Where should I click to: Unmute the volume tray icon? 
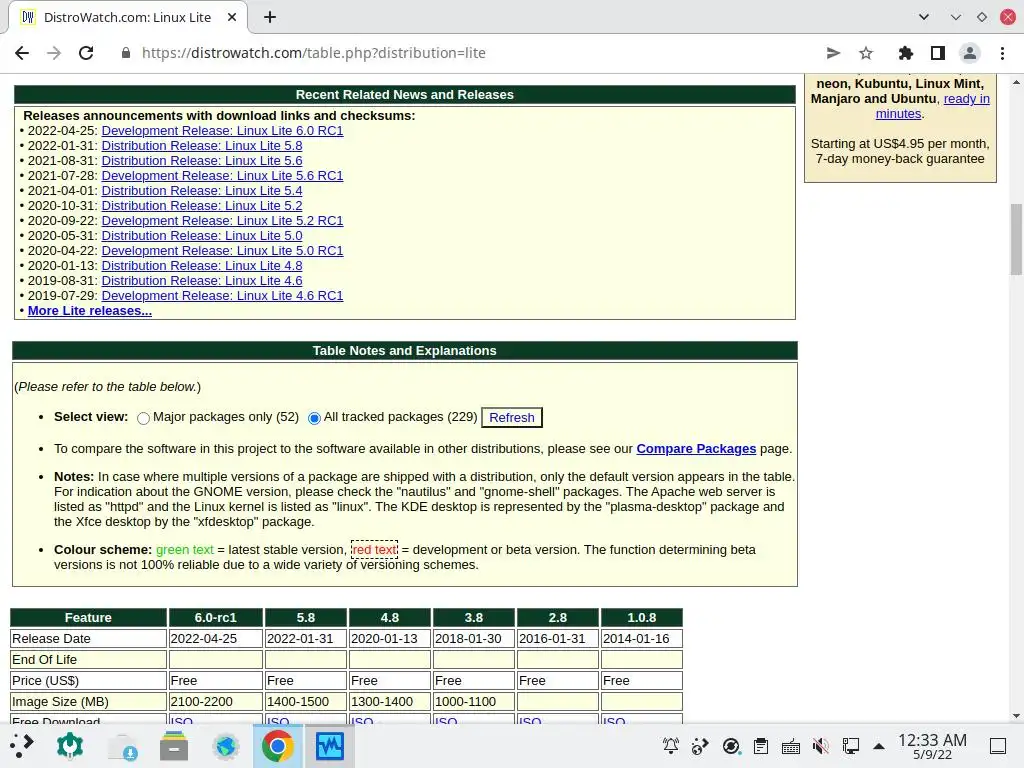[x=821, y=746]
